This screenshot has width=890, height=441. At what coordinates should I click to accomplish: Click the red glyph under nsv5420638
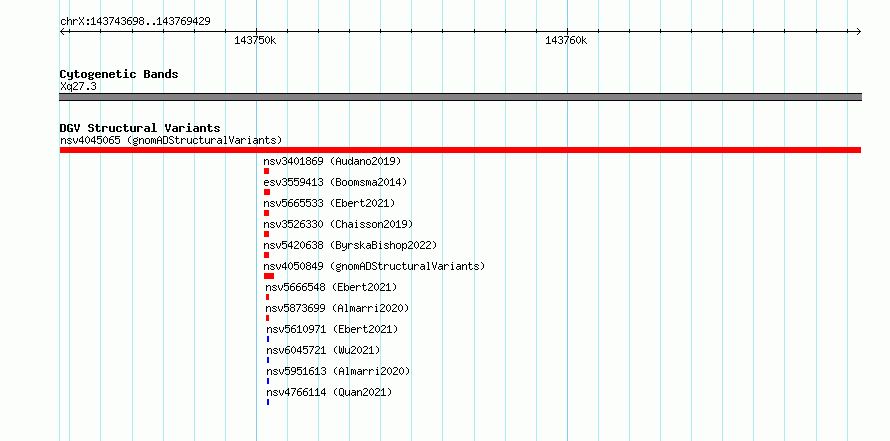point(266,255)
